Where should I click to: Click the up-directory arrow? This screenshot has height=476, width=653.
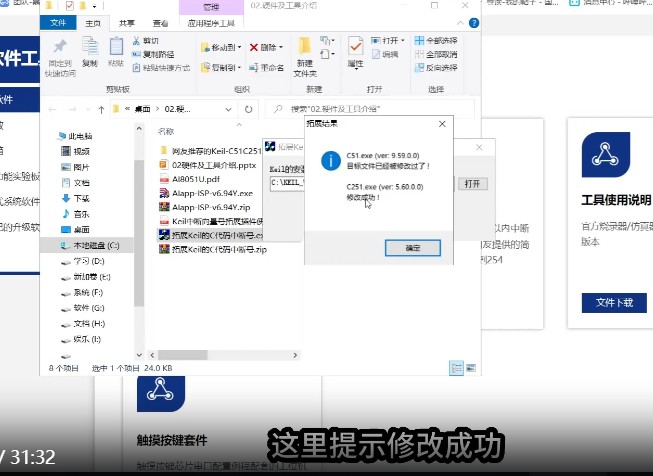pyautogui.click(x=101, y=110)
